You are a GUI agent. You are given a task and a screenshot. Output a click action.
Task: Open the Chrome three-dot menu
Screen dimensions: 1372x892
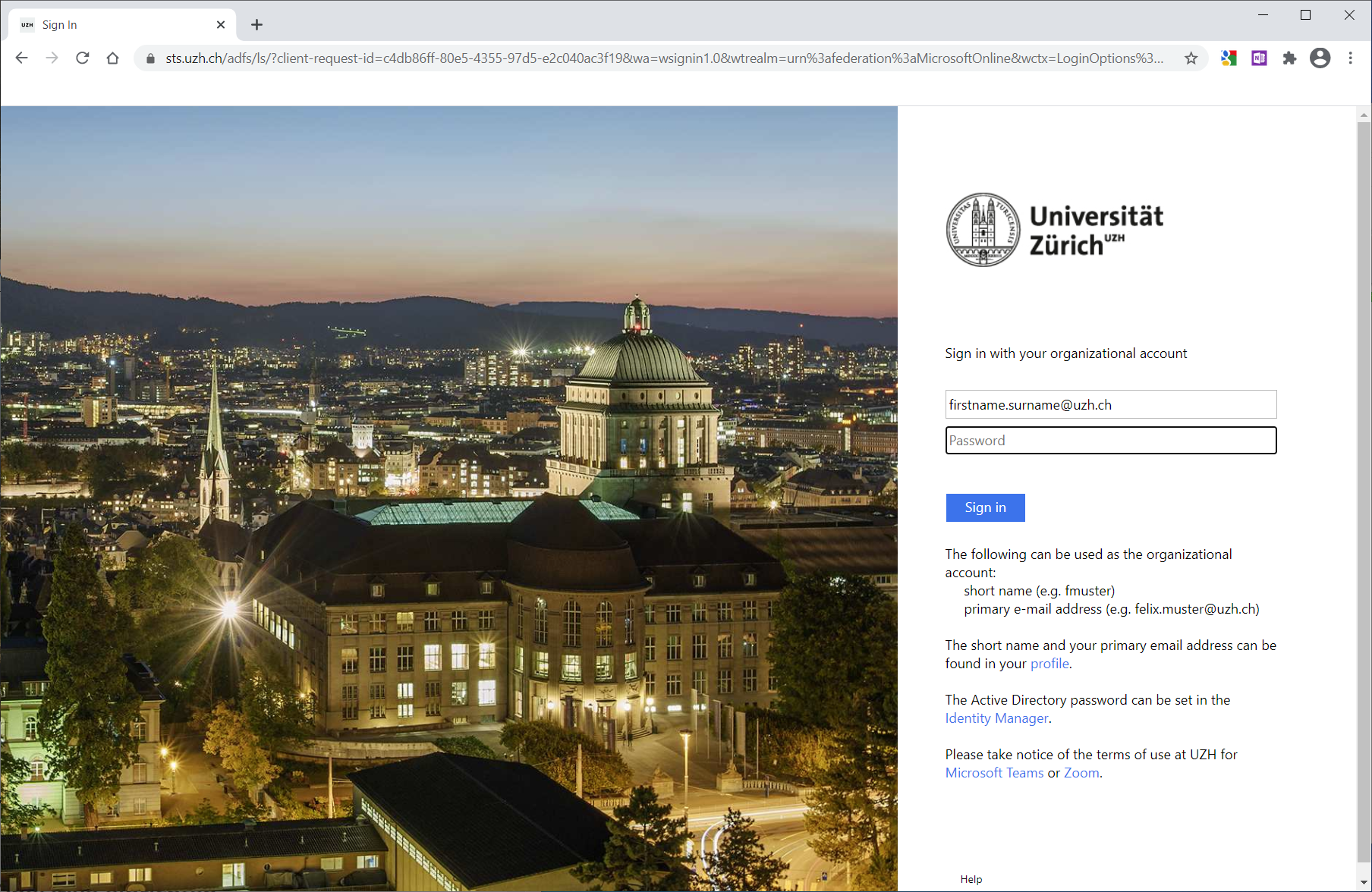pos(1350,58)
